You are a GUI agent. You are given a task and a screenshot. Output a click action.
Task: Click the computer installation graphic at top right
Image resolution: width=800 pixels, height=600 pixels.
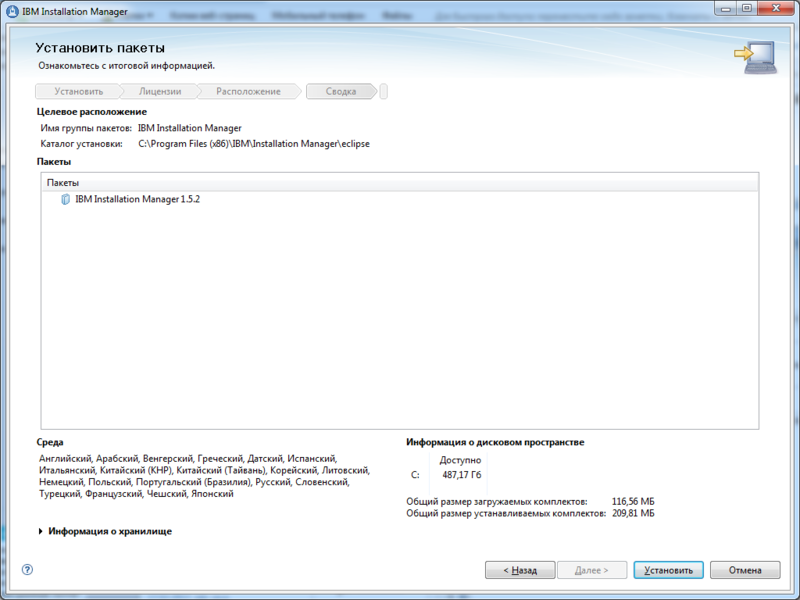pyautogui.click(x=757, y=57)
